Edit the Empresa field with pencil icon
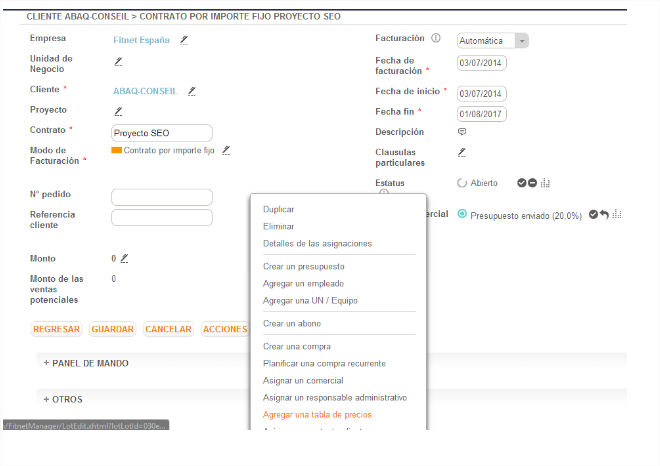660x466 pixels. pyautogui.click(x=183, y=40)
